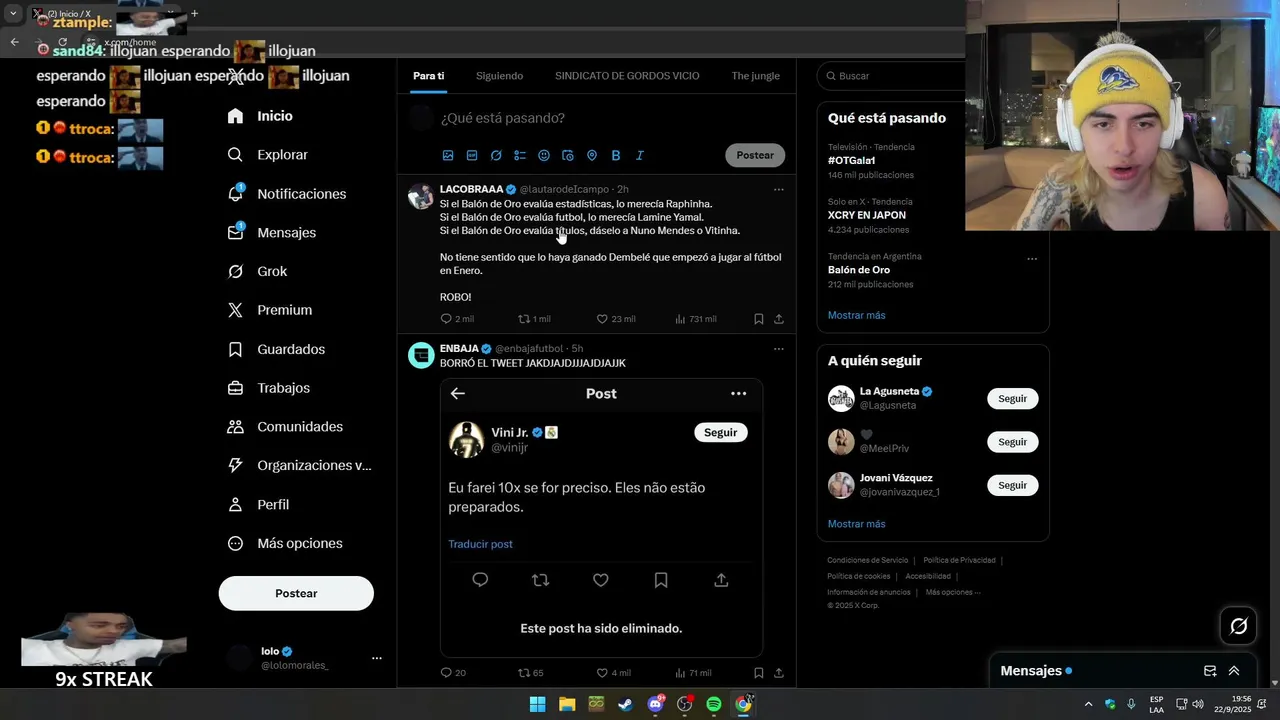Add an image to the new post
The width and height of the screenshot is (1280, 720).
click(x=448, y=155)
